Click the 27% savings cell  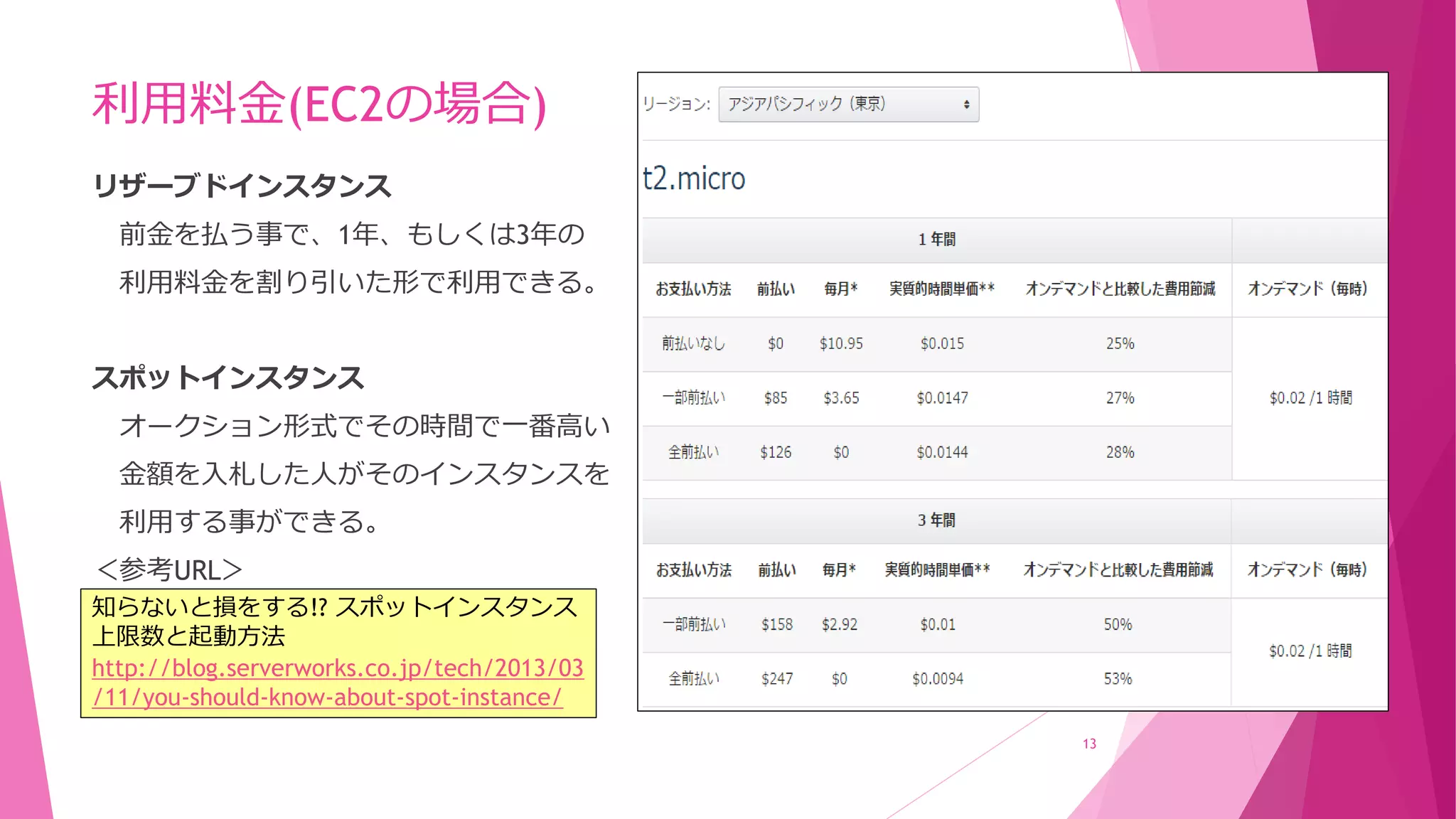click(1120, 398)
